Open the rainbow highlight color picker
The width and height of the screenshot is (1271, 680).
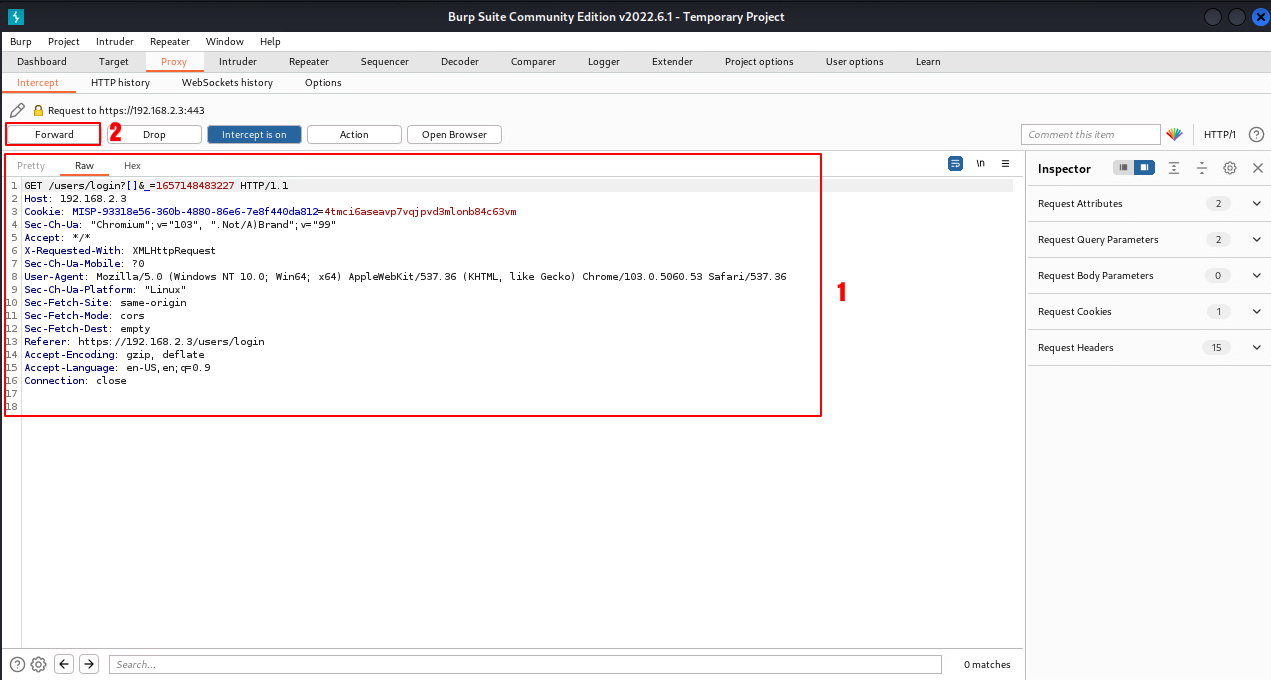click(1174, 135)
